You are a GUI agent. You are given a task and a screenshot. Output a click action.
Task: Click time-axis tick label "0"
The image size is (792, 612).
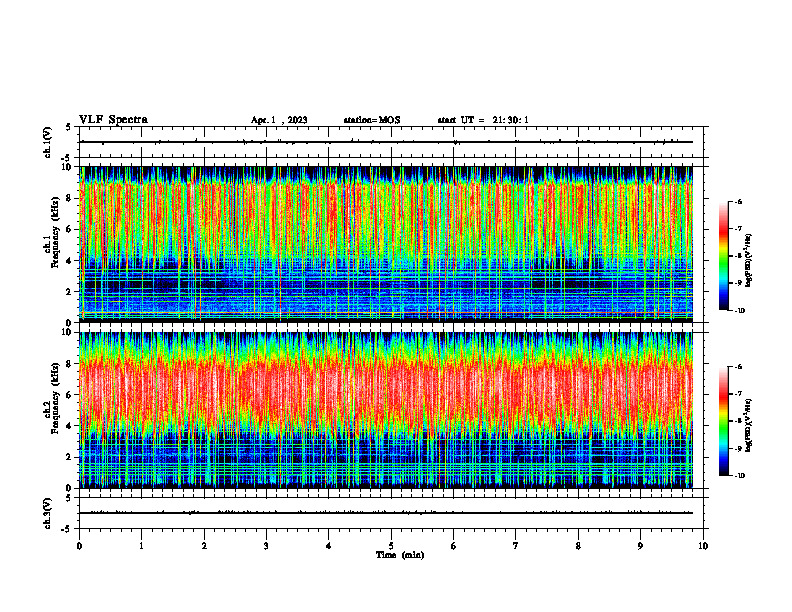click(79, 546)
